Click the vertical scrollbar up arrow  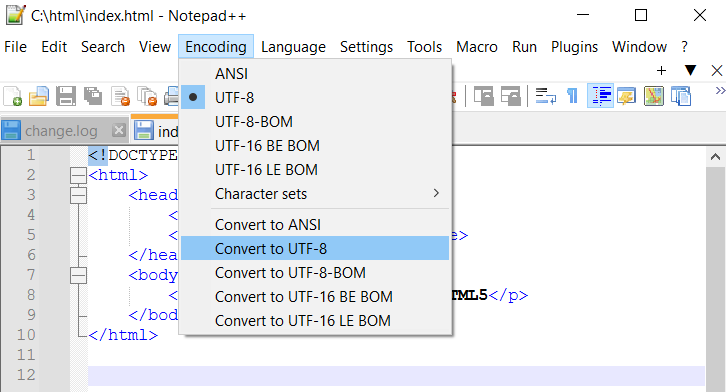tap(715, 157)
